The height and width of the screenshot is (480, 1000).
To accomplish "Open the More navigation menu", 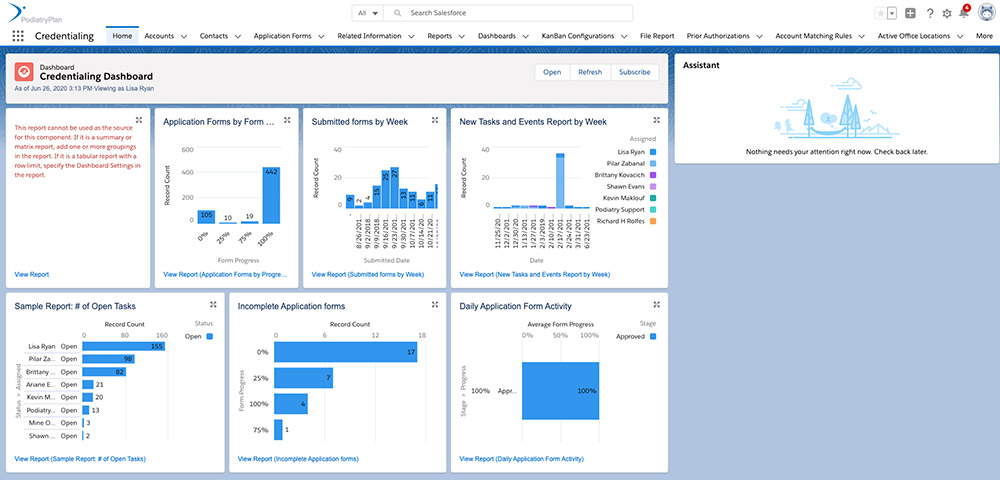I will [x=984, y=36].
